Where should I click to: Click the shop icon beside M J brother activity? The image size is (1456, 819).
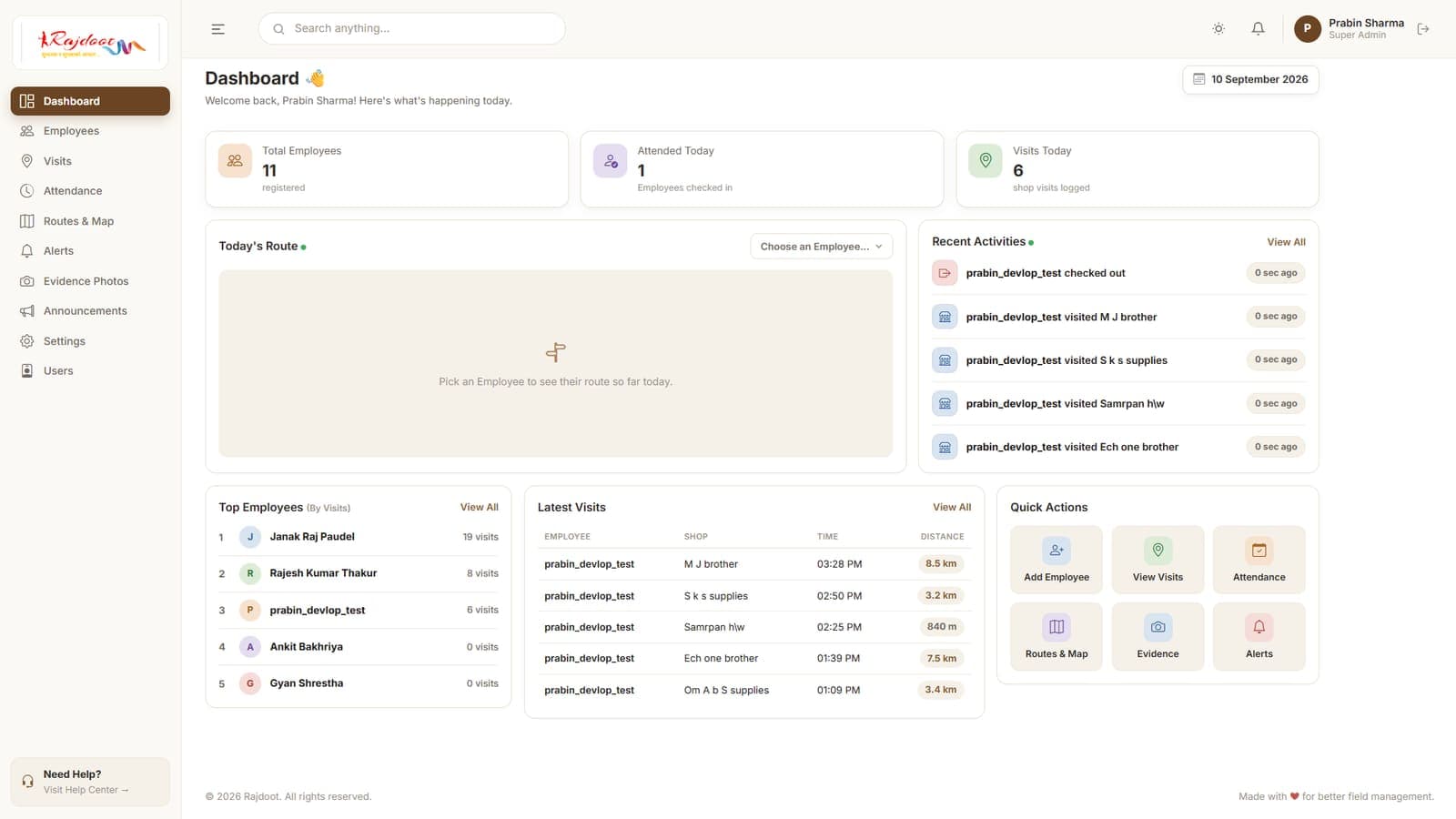(x=945, y=317)
